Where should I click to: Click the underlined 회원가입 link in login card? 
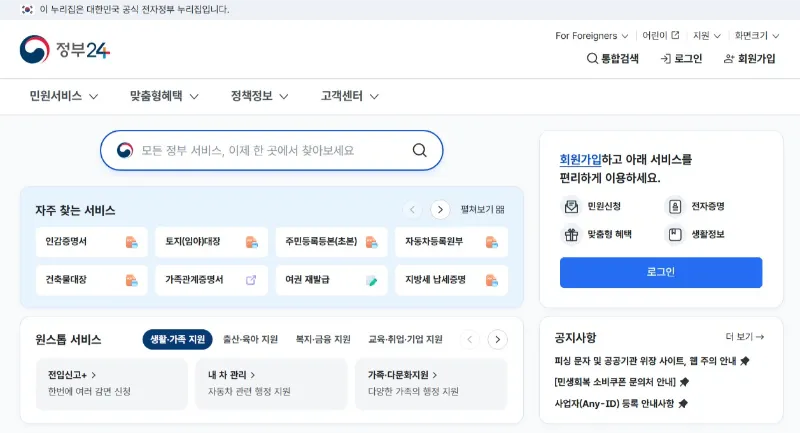(x=580, y=160)
